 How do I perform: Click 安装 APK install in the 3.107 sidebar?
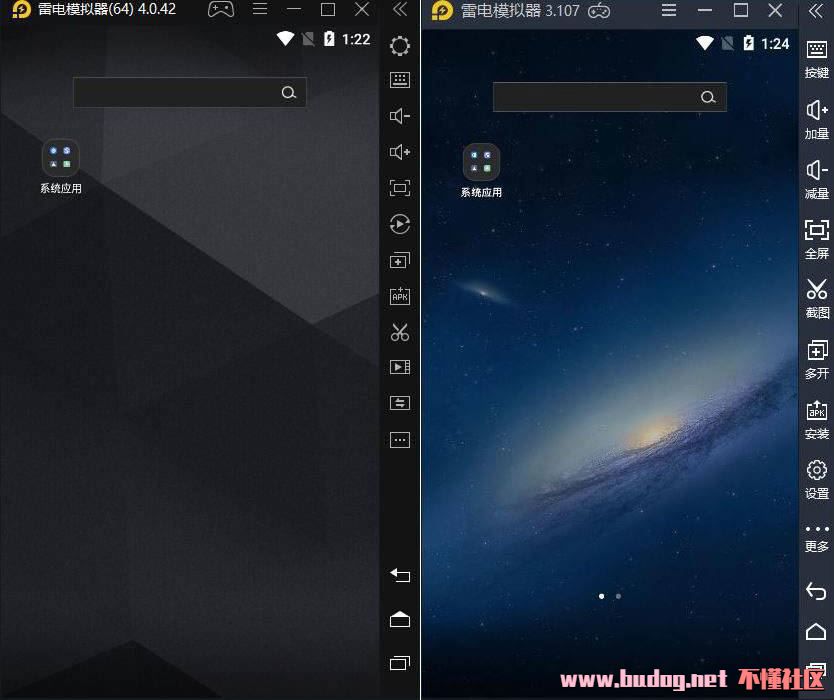tap(816, 420)
